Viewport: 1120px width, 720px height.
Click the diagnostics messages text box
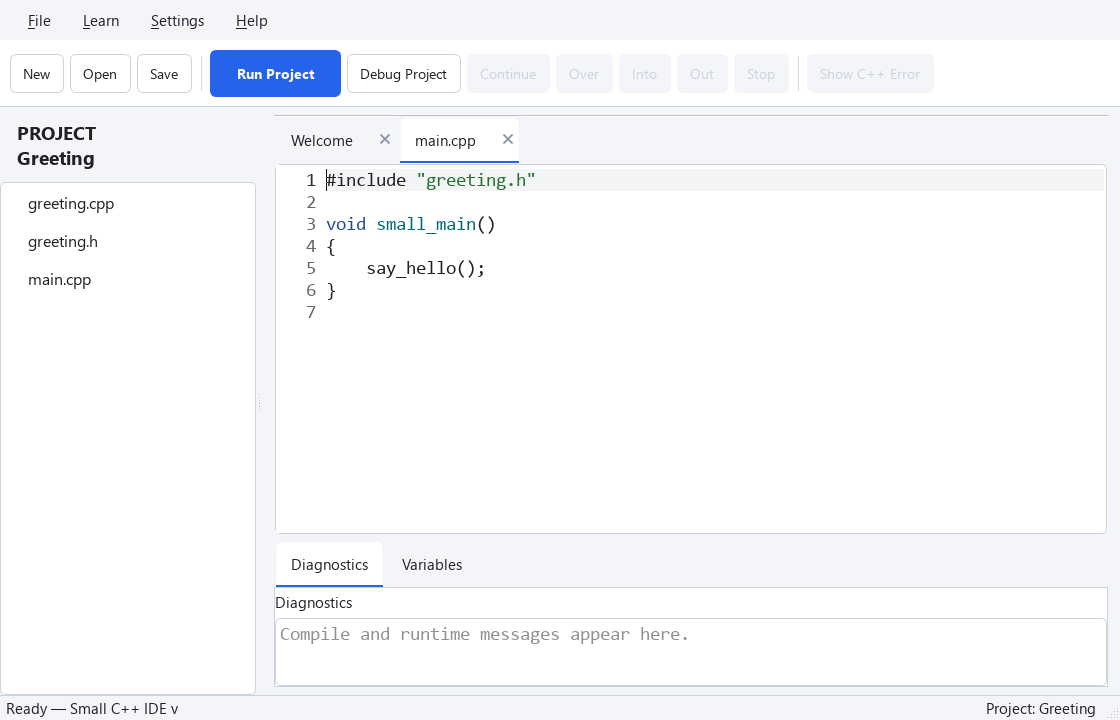691,652
